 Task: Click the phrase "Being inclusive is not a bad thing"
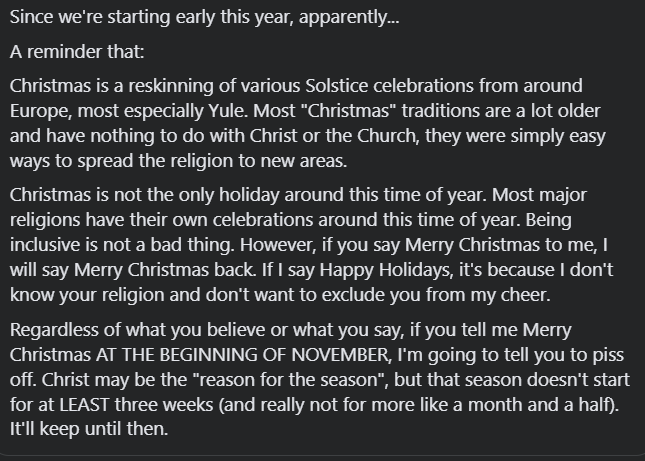(290, 232)
